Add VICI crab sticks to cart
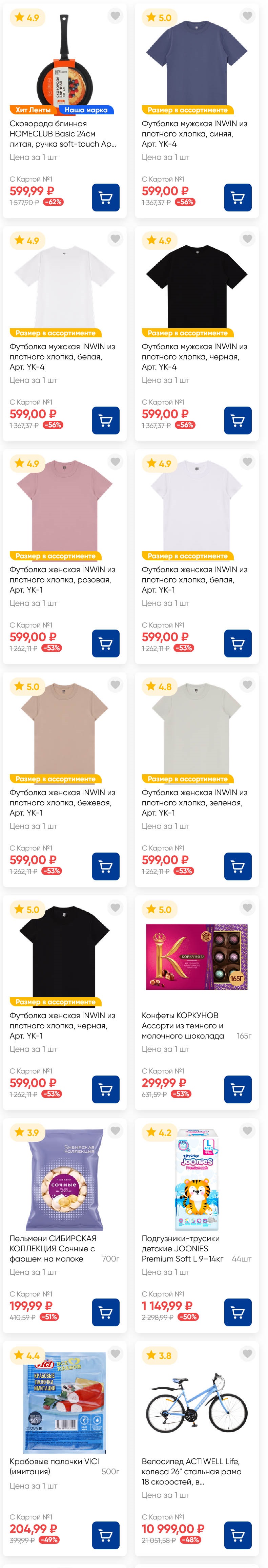The height and width of the screenshot is (1568, 268). [106, 1534]
